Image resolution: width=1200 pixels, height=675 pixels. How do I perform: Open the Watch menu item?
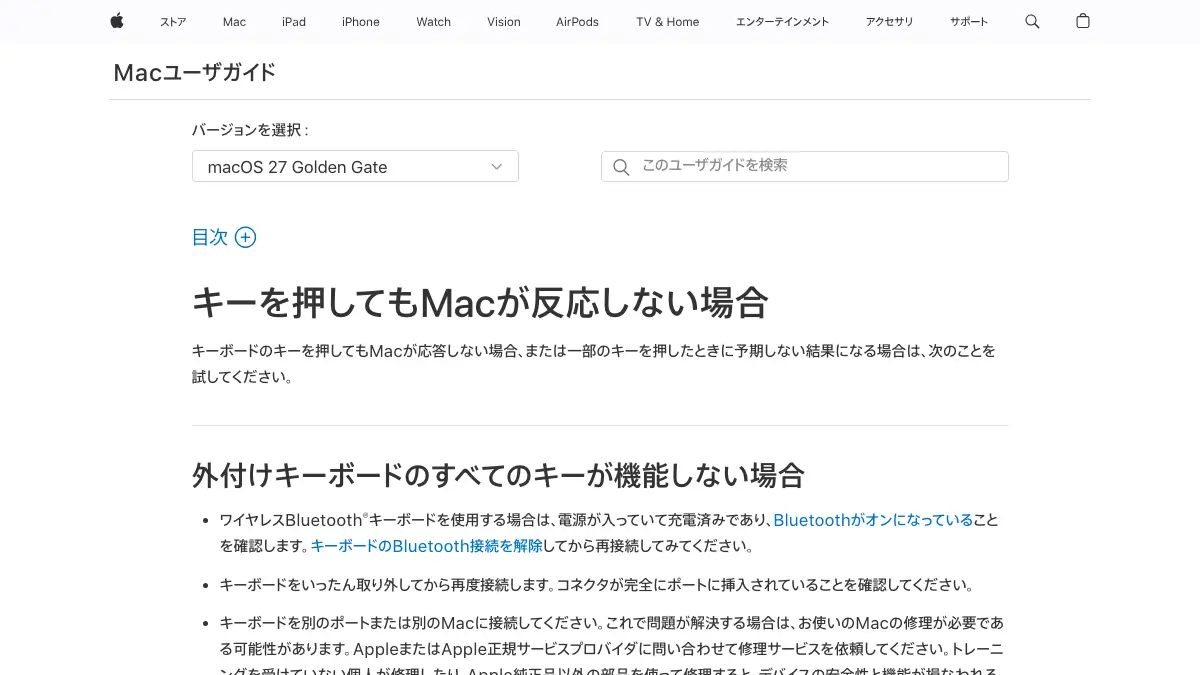[434, 22]
